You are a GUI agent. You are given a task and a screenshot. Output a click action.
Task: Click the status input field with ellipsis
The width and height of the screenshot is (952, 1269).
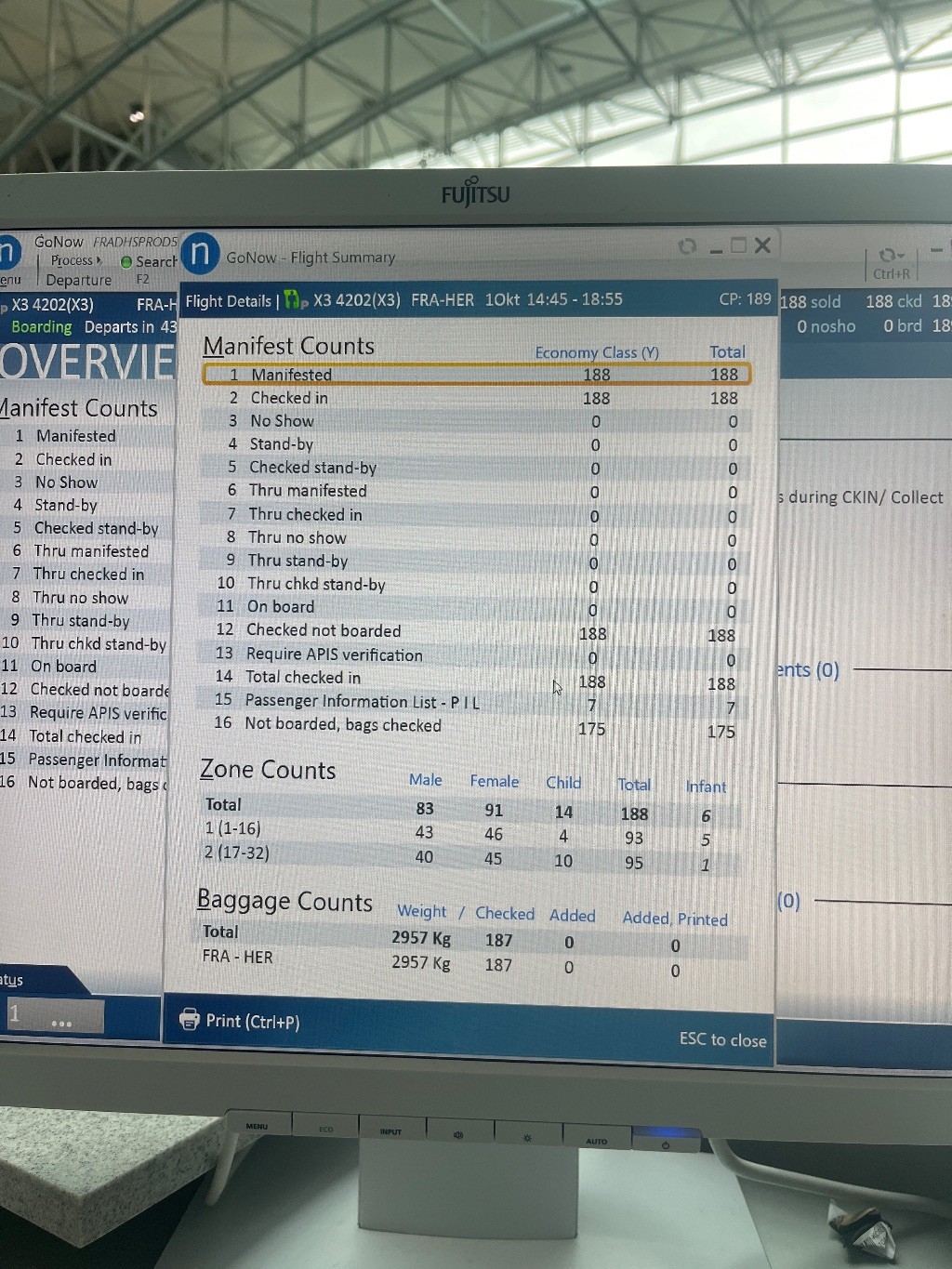(56, 1016)
